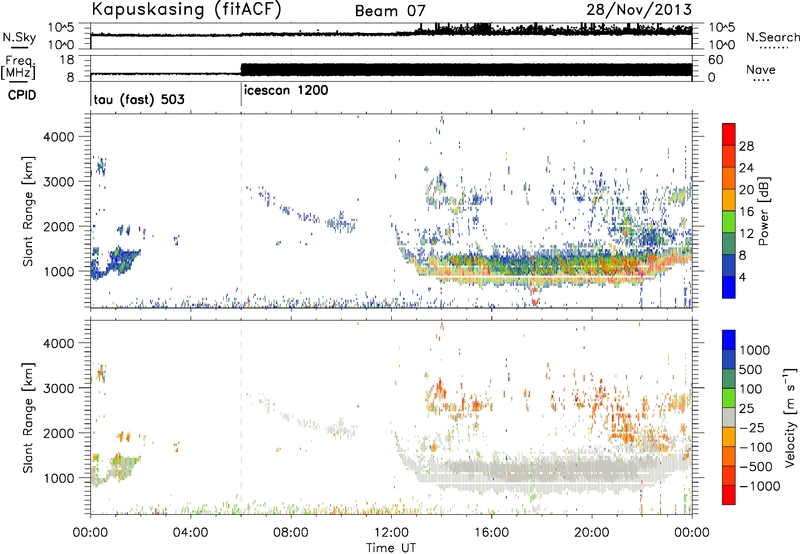
Task: Pick the light green segment of power colorbar
Action: [729, 222]
